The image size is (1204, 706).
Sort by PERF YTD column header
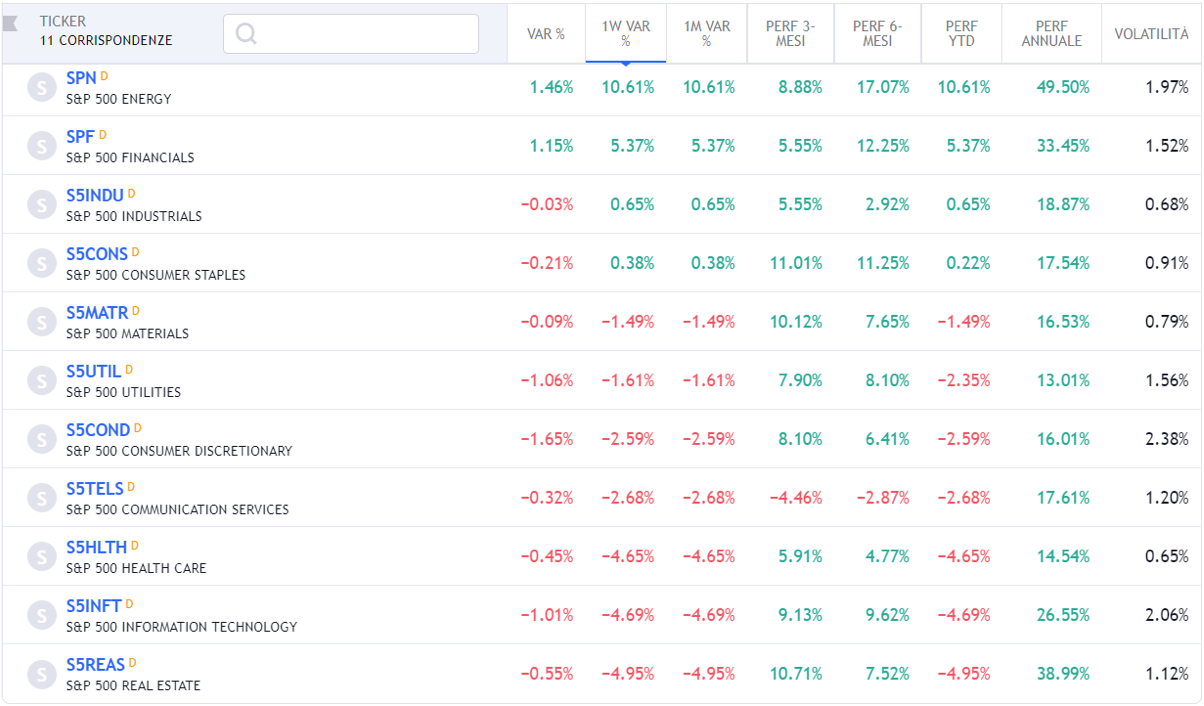point(961,34)
